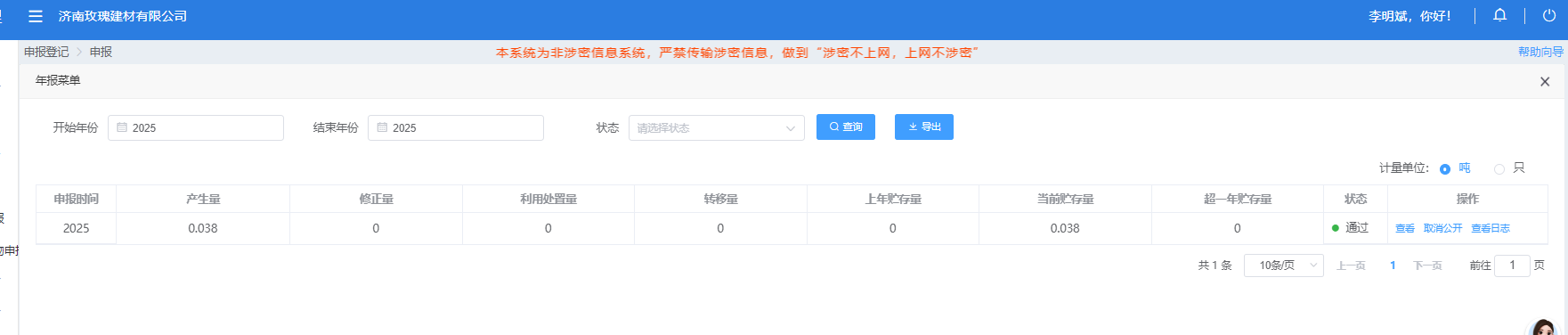Click the page jump number field

point(1512,266)
